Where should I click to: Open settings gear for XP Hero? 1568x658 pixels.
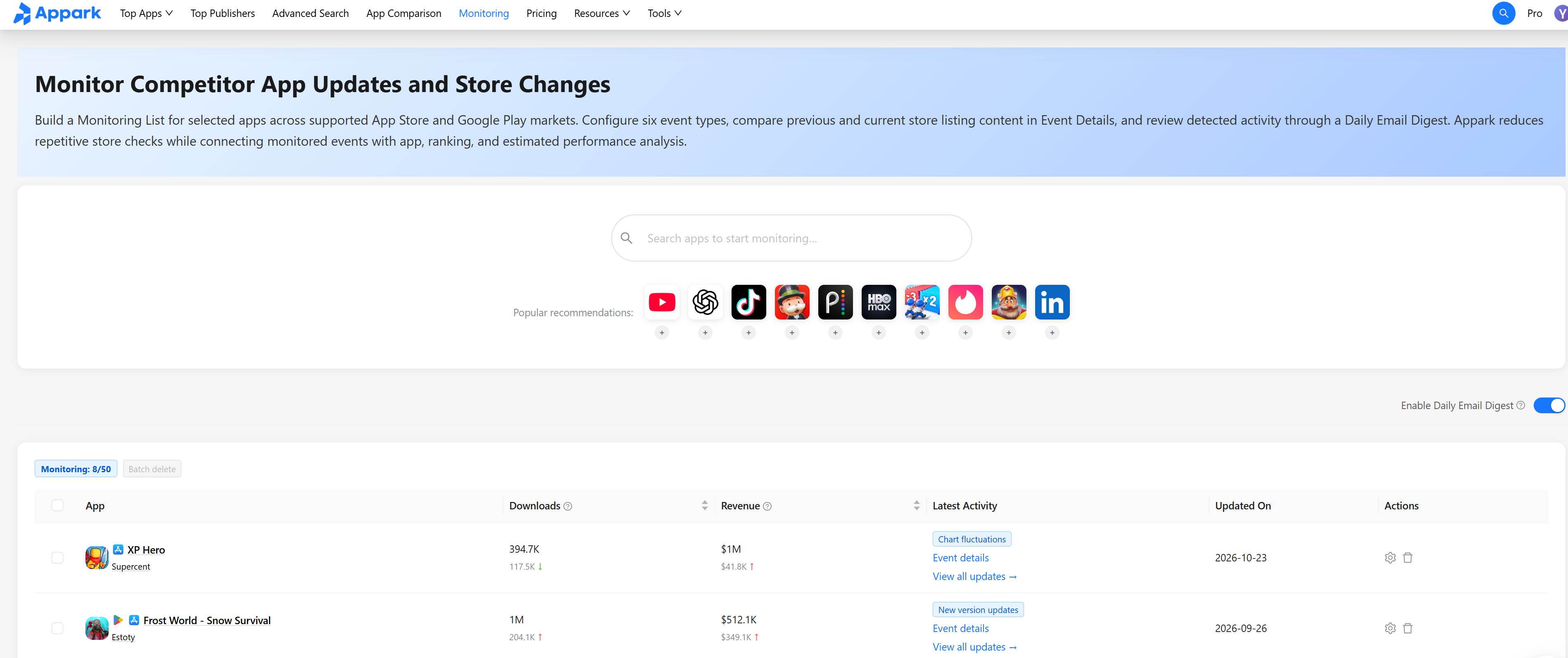tap(1390, 558)
